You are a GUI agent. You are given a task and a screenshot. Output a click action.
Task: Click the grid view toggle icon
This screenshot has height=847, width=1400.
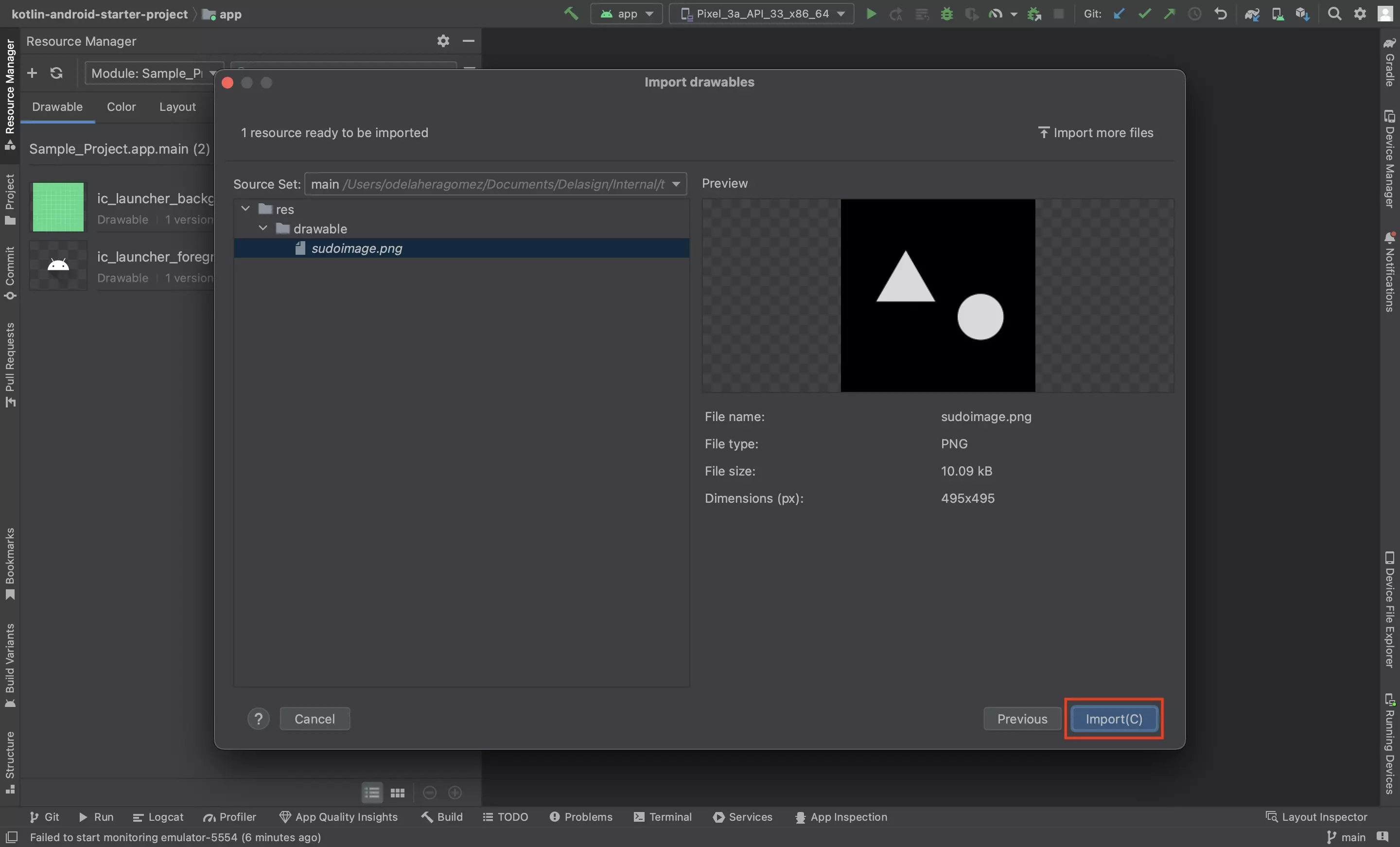(398, 792)
